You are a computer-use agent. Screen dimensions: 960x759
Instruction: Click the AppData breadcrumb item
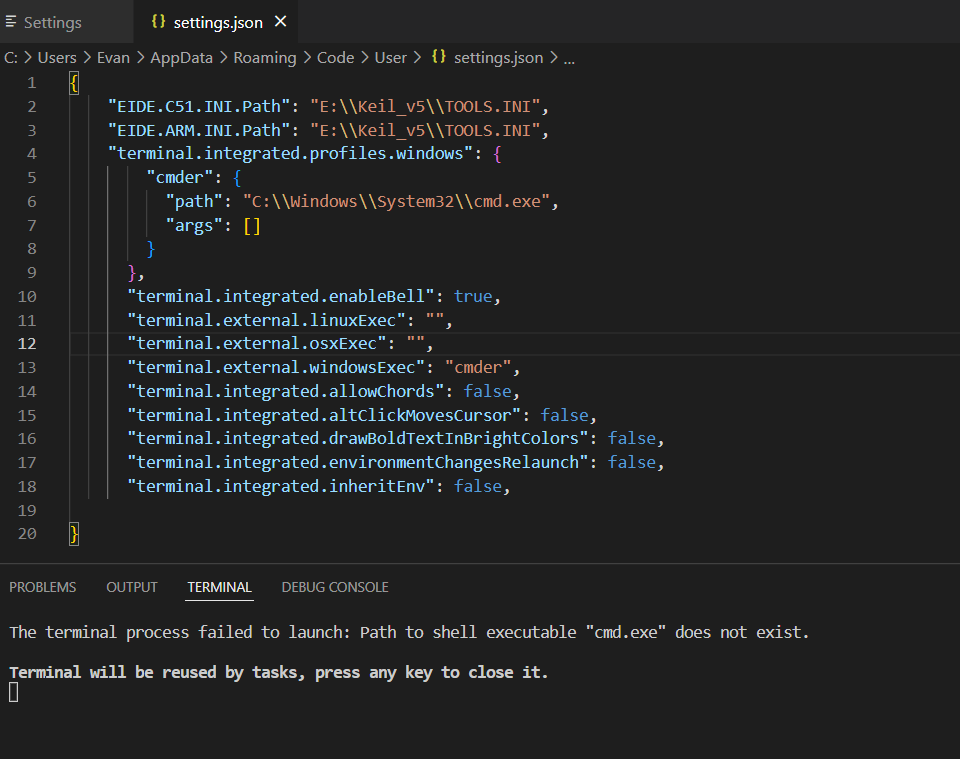pyautogui.click(x=181, y=57)
